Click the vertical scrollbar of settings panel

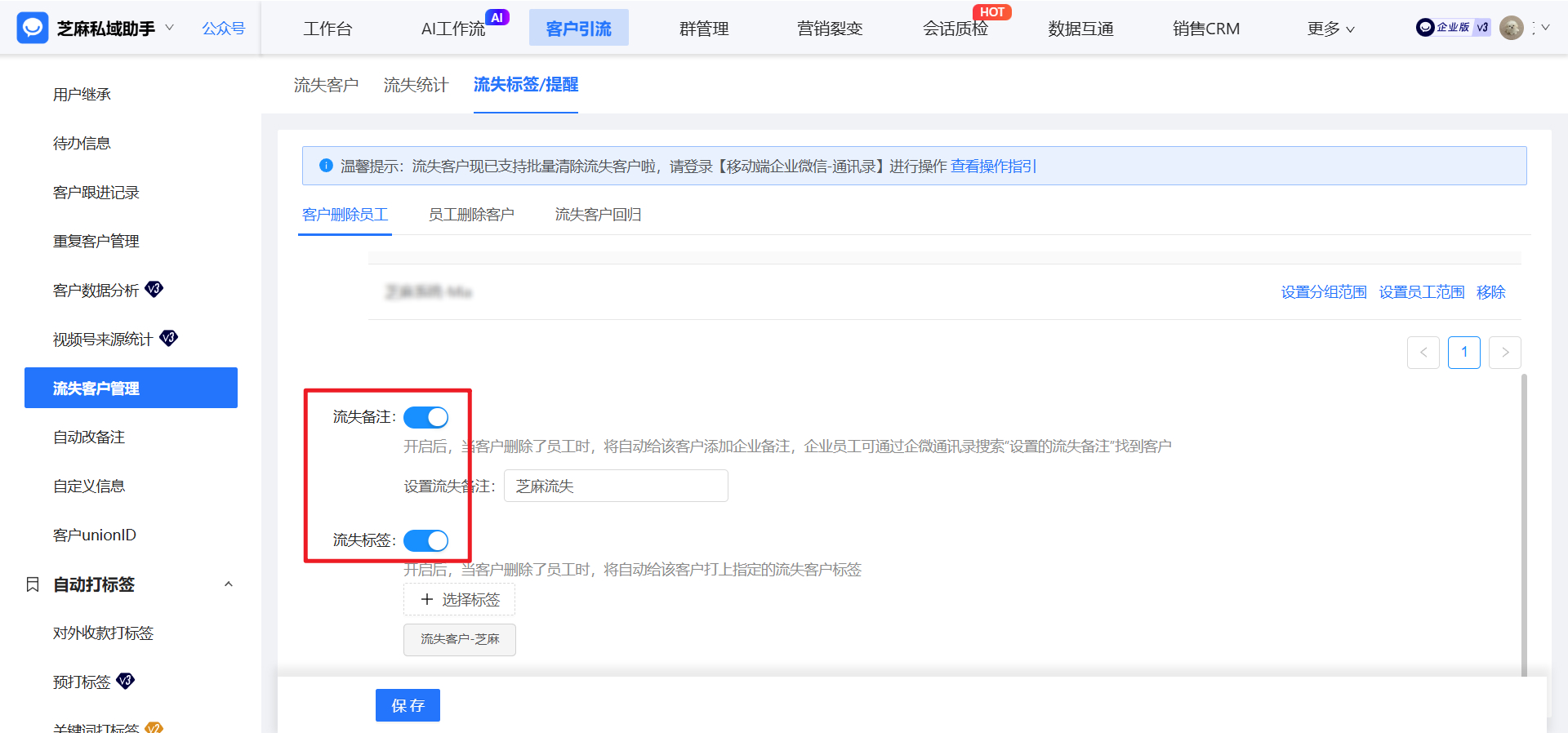(1524, 525)
